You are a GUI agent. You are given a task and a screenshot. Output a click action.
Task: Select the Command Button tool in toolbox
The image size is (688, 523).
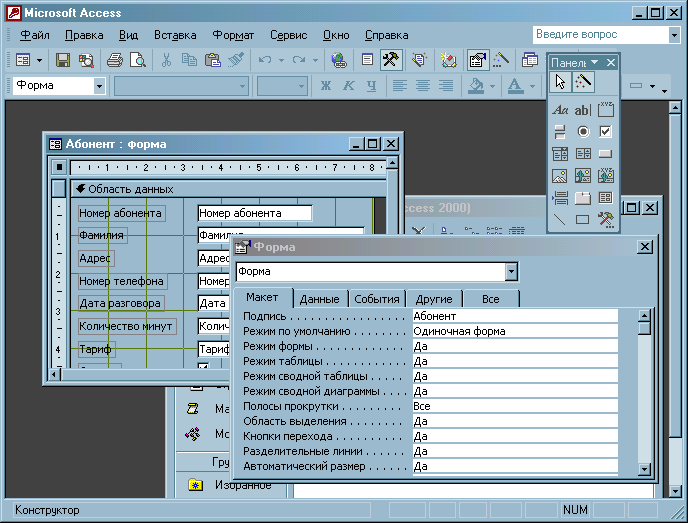[606, 154]
